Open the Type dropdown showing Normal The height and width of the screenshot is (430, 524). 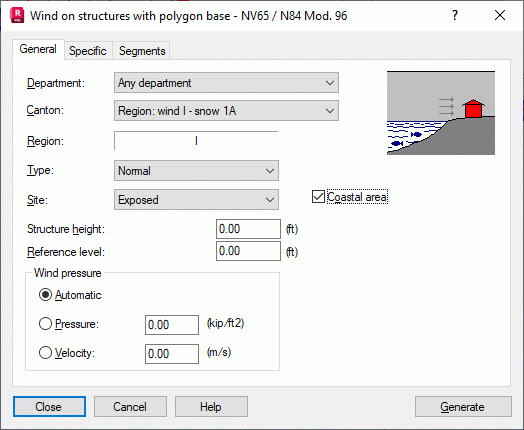[x=196, y=171]
